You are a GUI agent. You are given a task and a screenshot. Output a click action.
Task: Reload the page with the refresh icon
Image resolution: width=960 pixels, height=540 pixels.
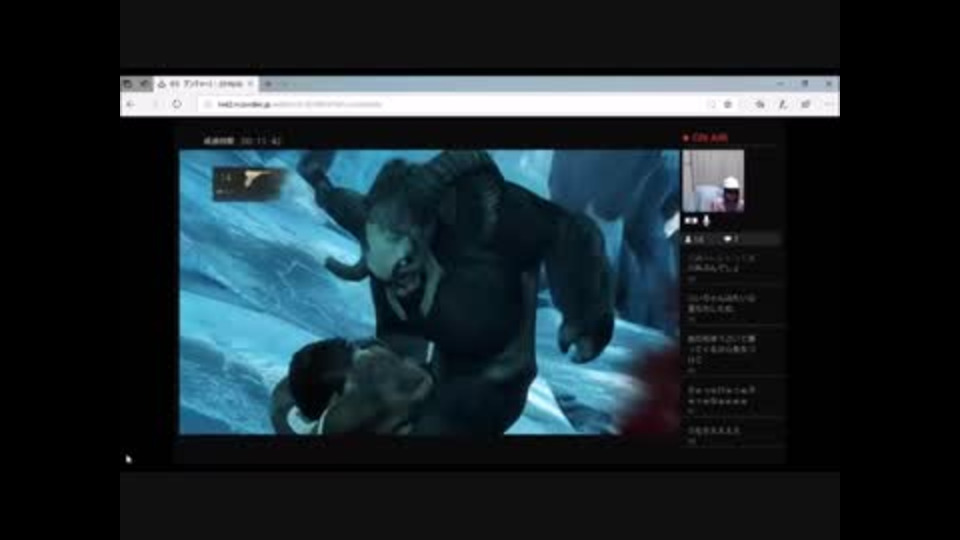pyautogui.click(x=177, y=105)
